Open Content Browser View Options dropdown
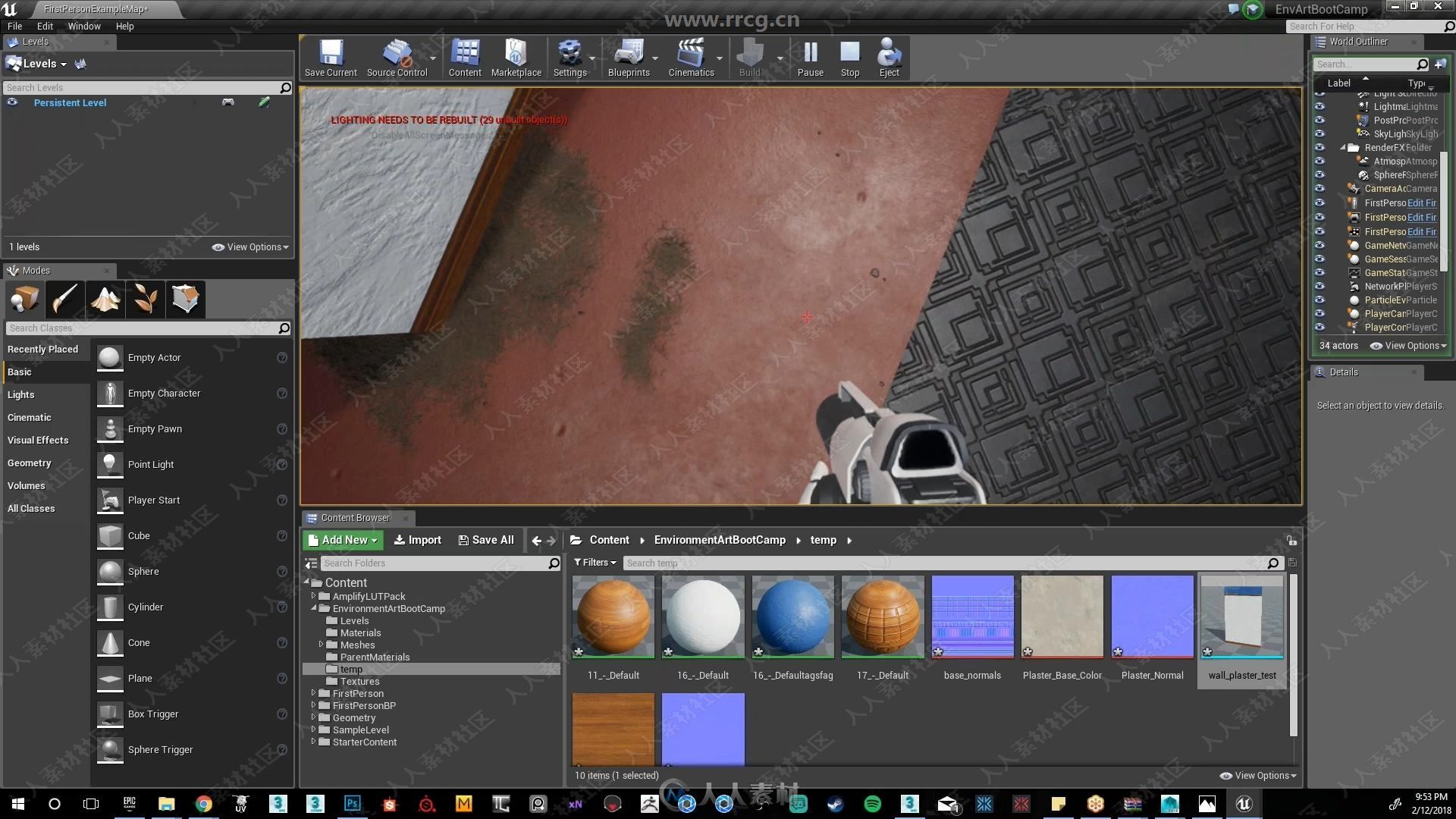 pos(1258,776)
